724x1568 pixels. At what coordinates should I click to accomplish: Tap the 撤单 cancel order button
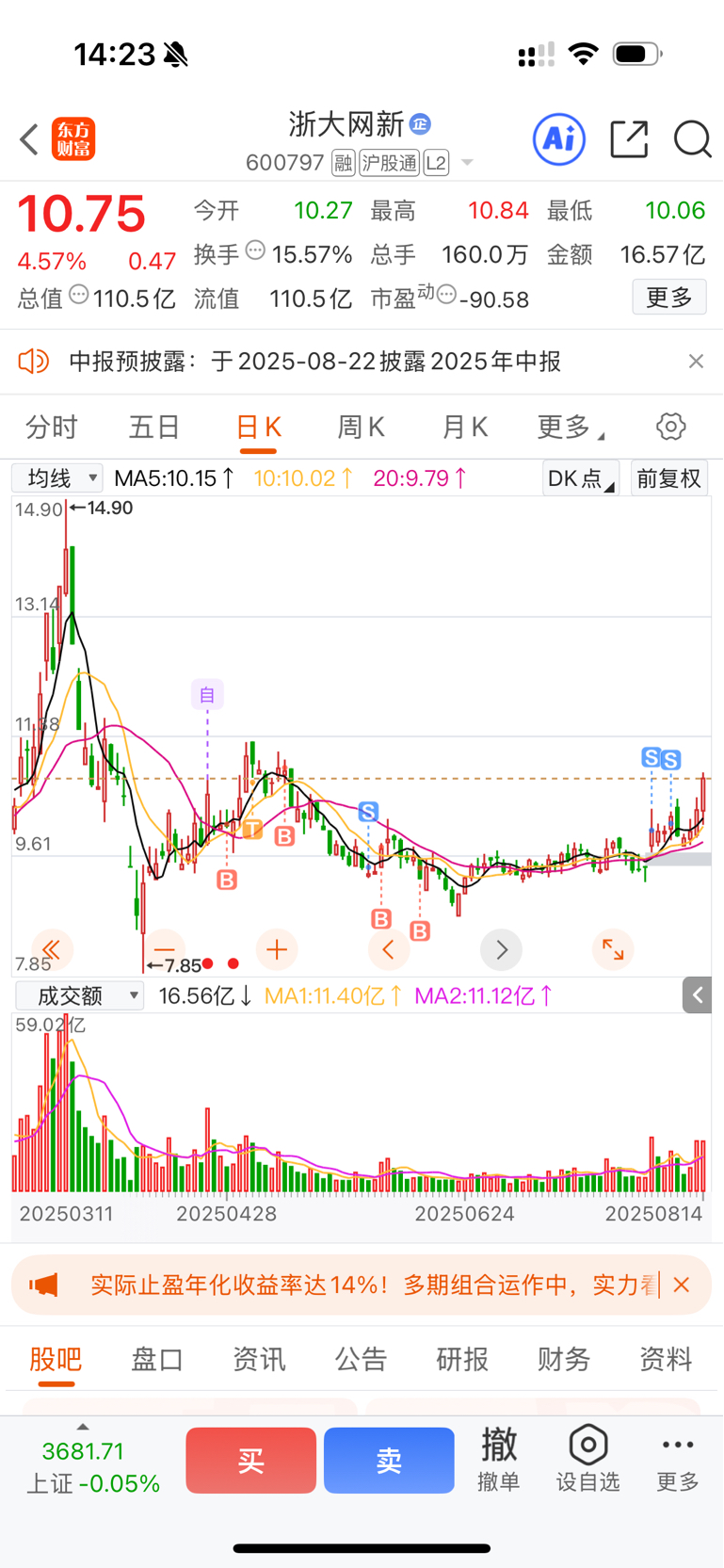pos(499,1459)
